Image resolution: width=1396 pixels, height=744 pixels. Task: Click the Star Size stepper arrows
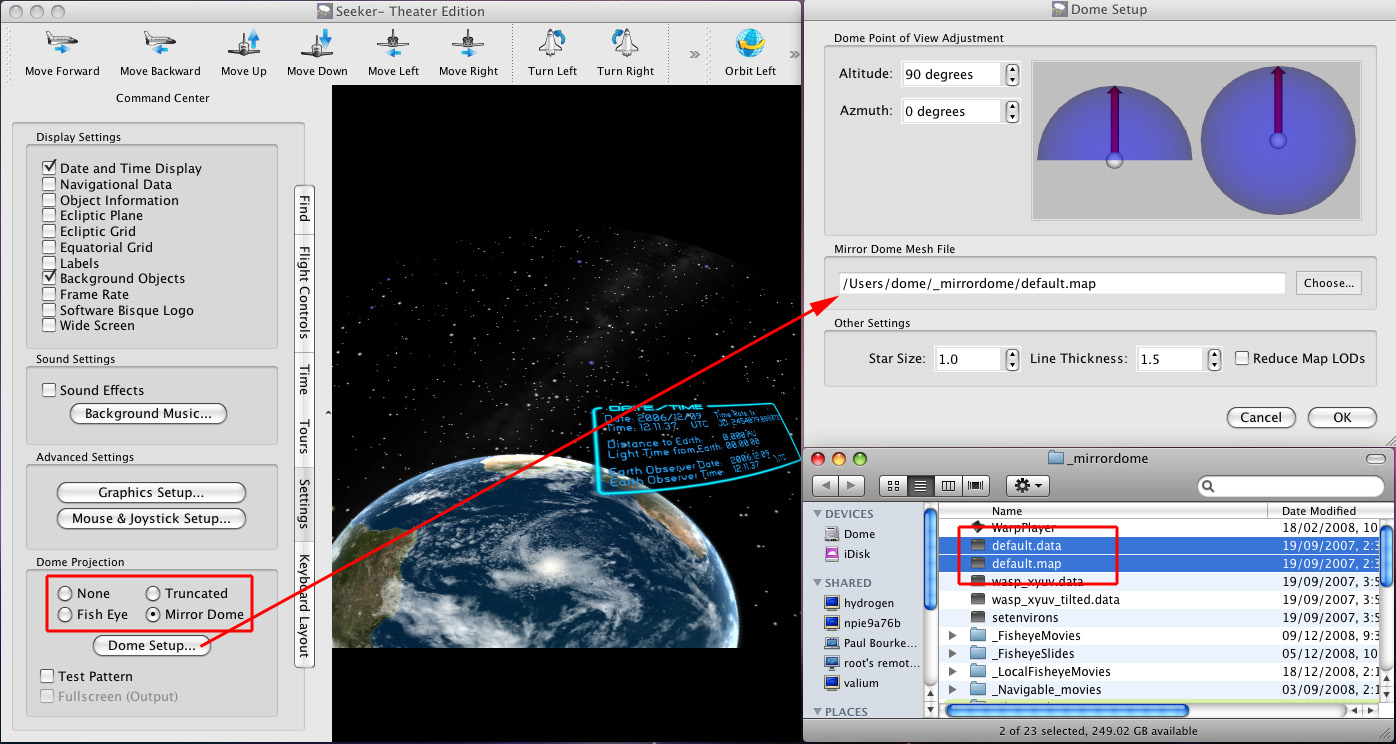click(1012, 359)
